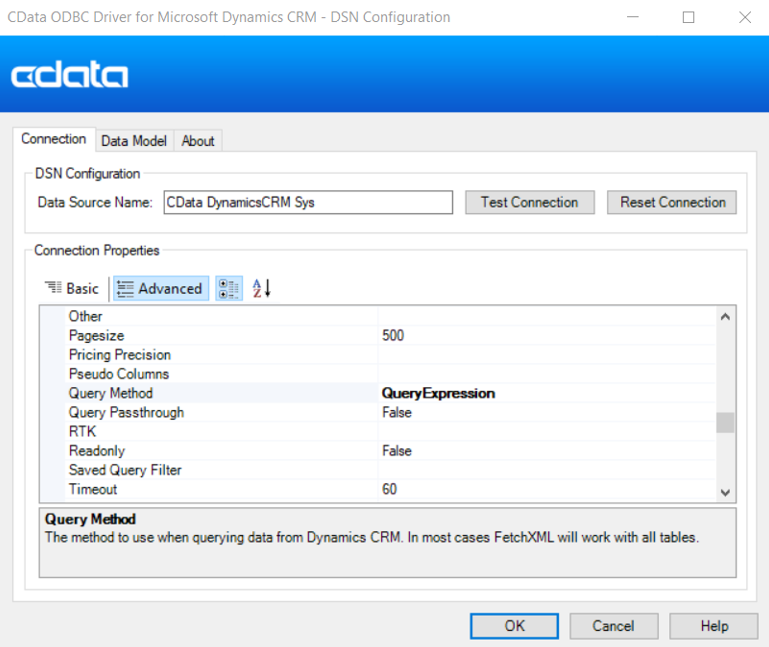Screen dimensions: 769x647
Task: Click the Readonly value False
Action: click(397, 451)
